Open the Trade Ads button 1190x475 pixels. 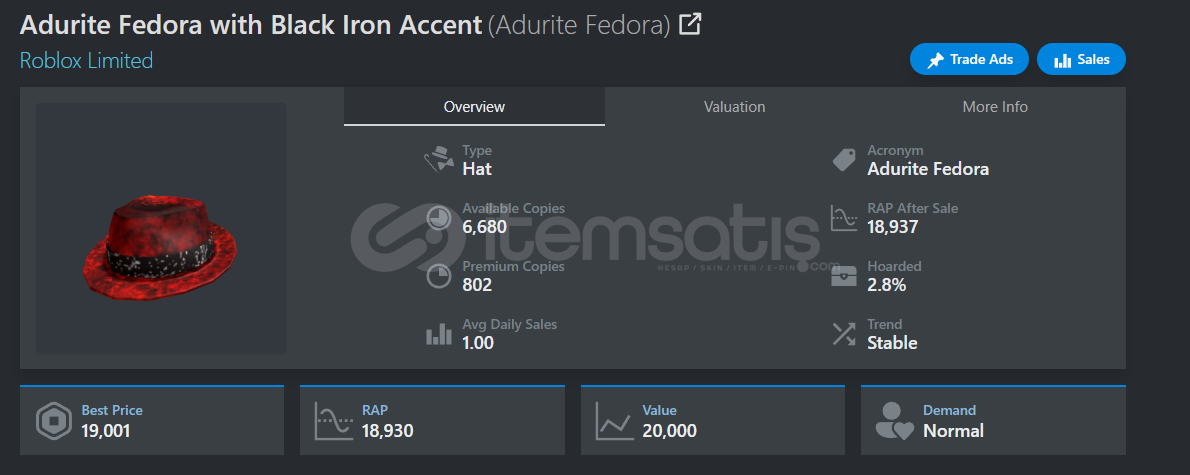[x=969, y=60]
